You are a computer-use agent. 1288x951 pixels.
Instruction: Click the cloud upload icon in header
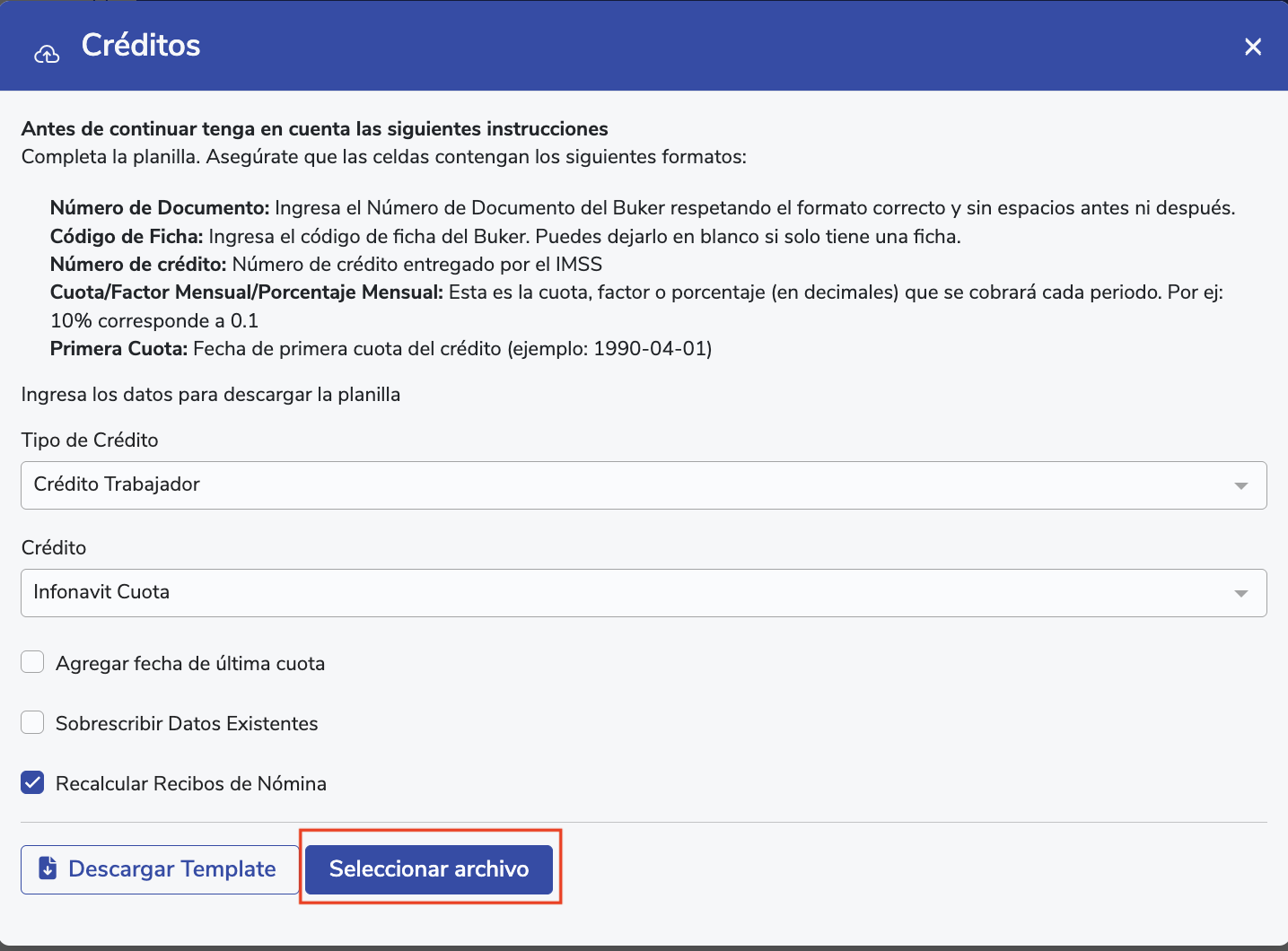[x=47, y=55]
